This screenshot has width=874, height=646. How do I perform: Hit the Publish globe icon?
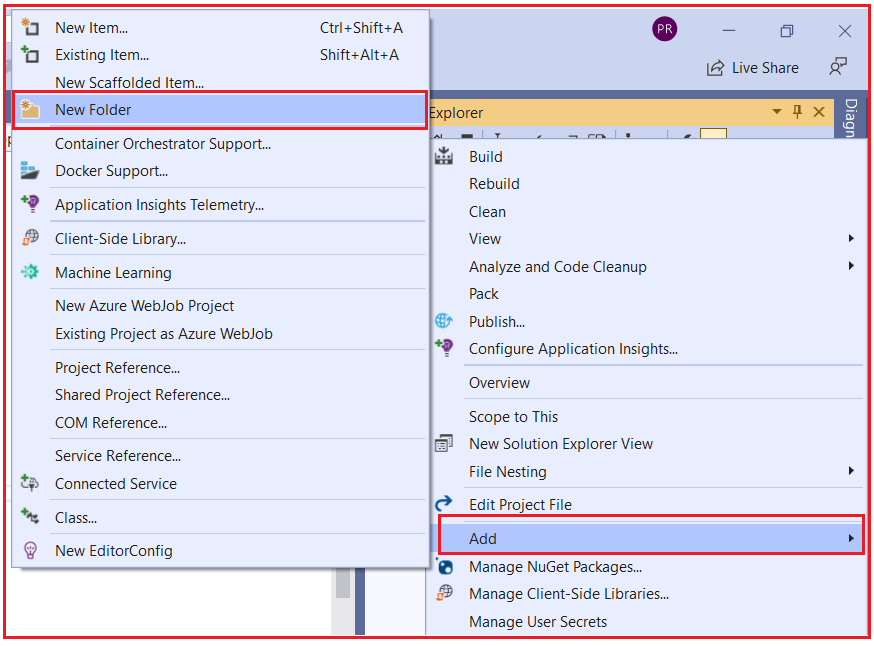(444, 320)
